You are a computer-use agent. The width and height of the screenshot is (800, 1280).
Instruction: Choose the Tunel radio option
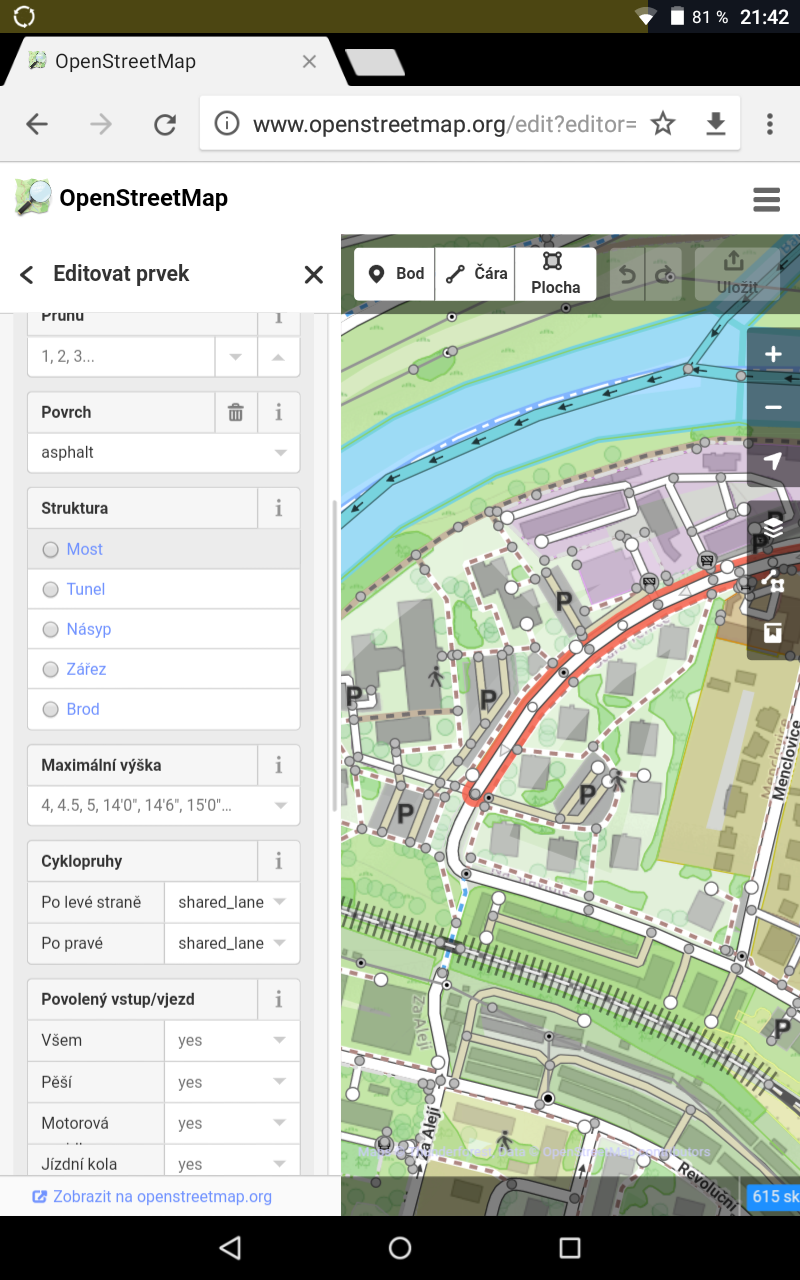tap(164, 589)
